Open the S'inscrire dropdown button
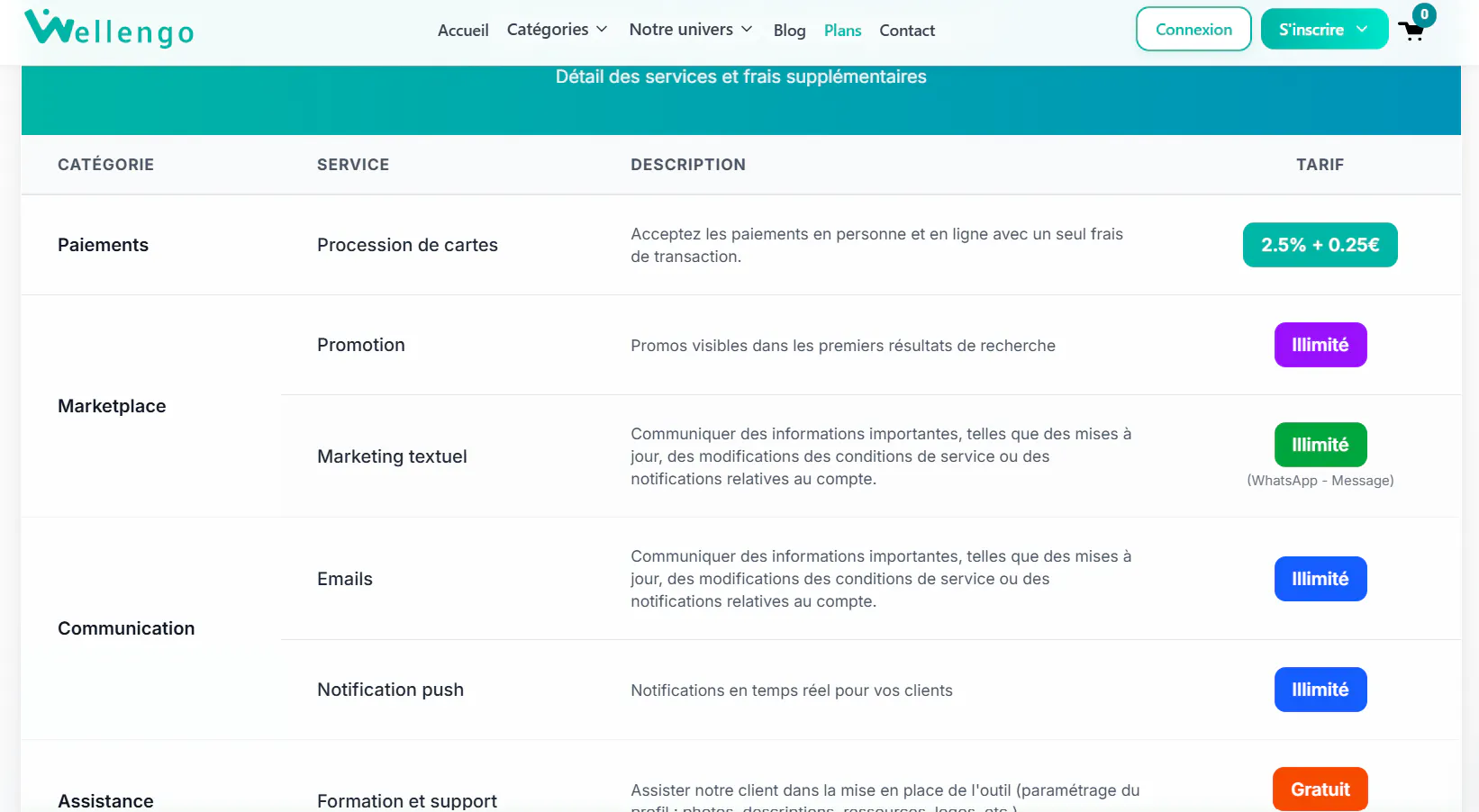 [1324, 30]
